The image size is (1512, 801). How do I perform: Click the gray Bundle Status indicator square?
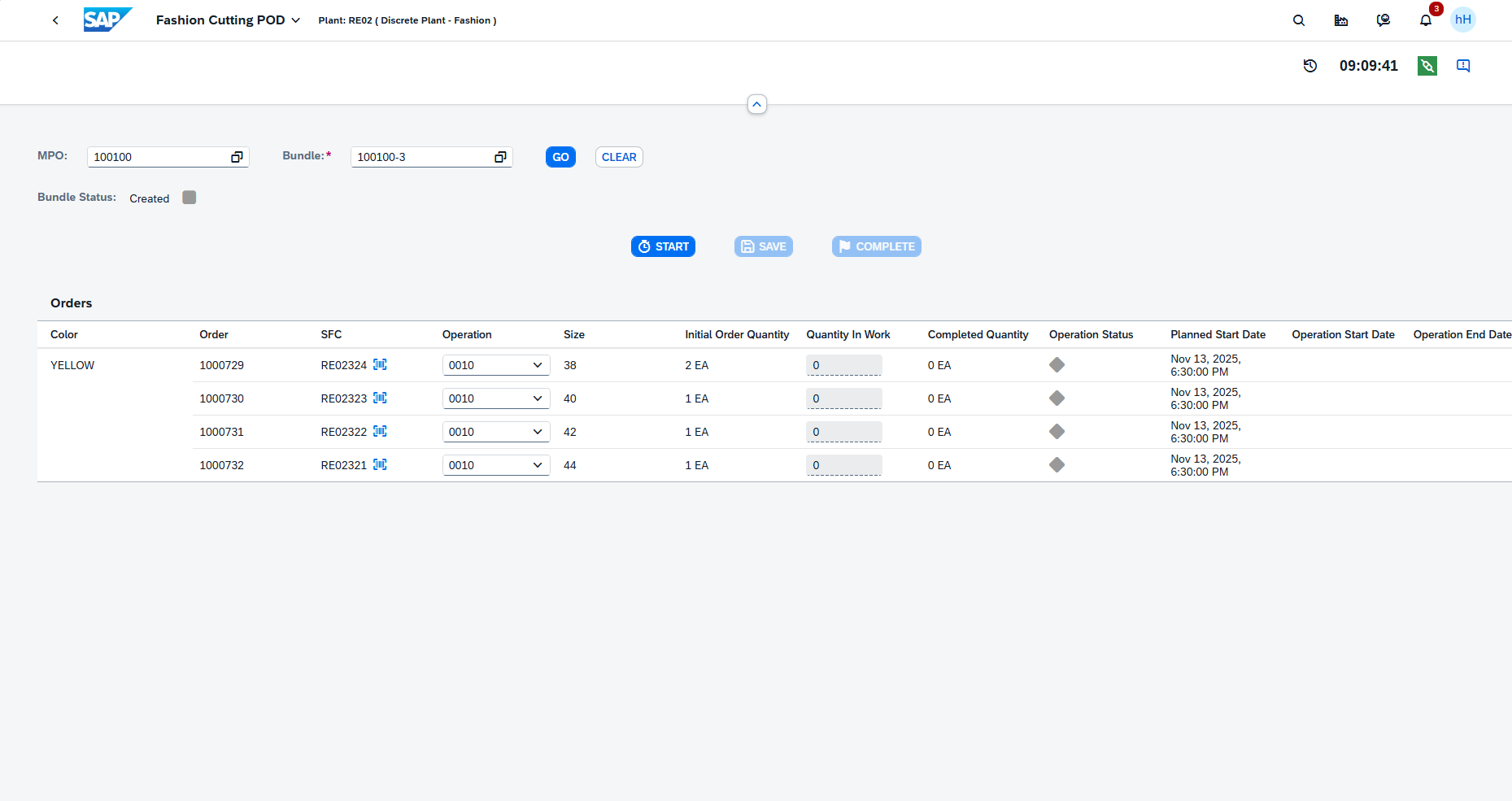[x=190, y=198]
